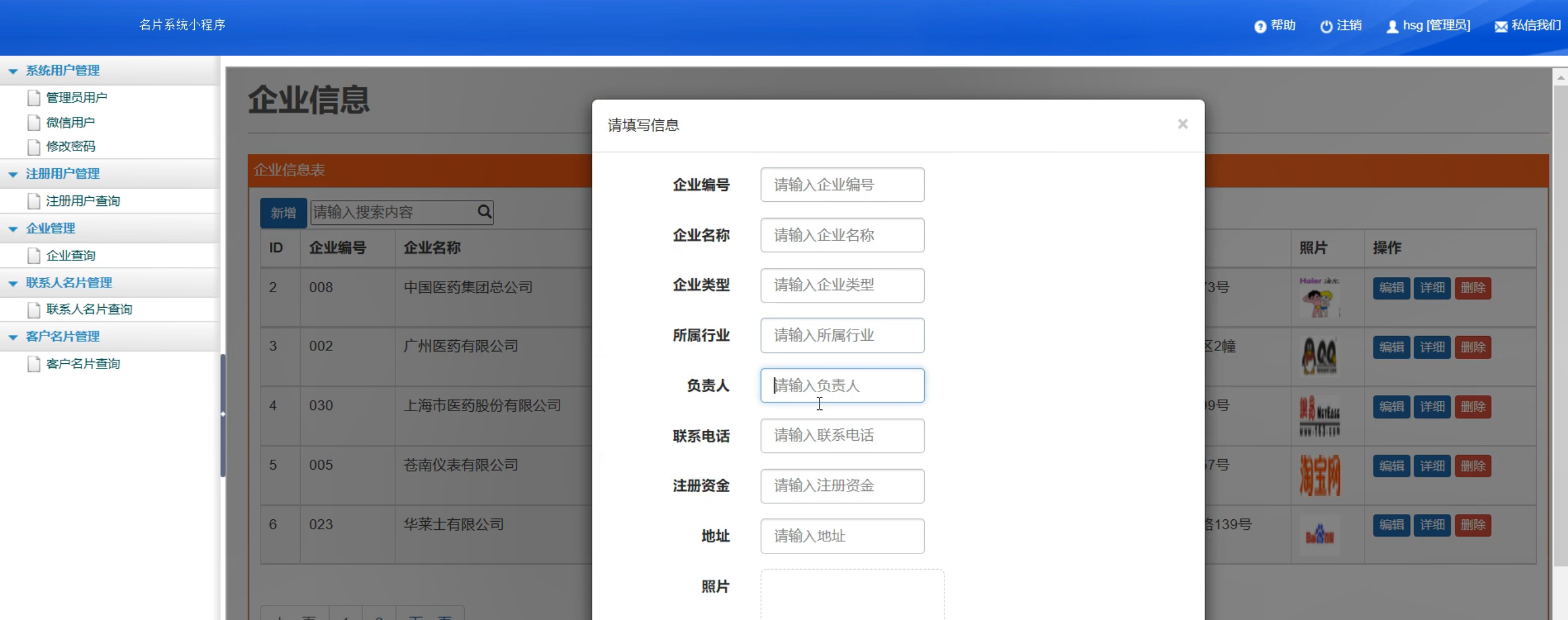The height and width of the screenshot is (620, 1568).
Task: Click the 淘宝网 photo thumbnail
Action: tap(1319, 475)
